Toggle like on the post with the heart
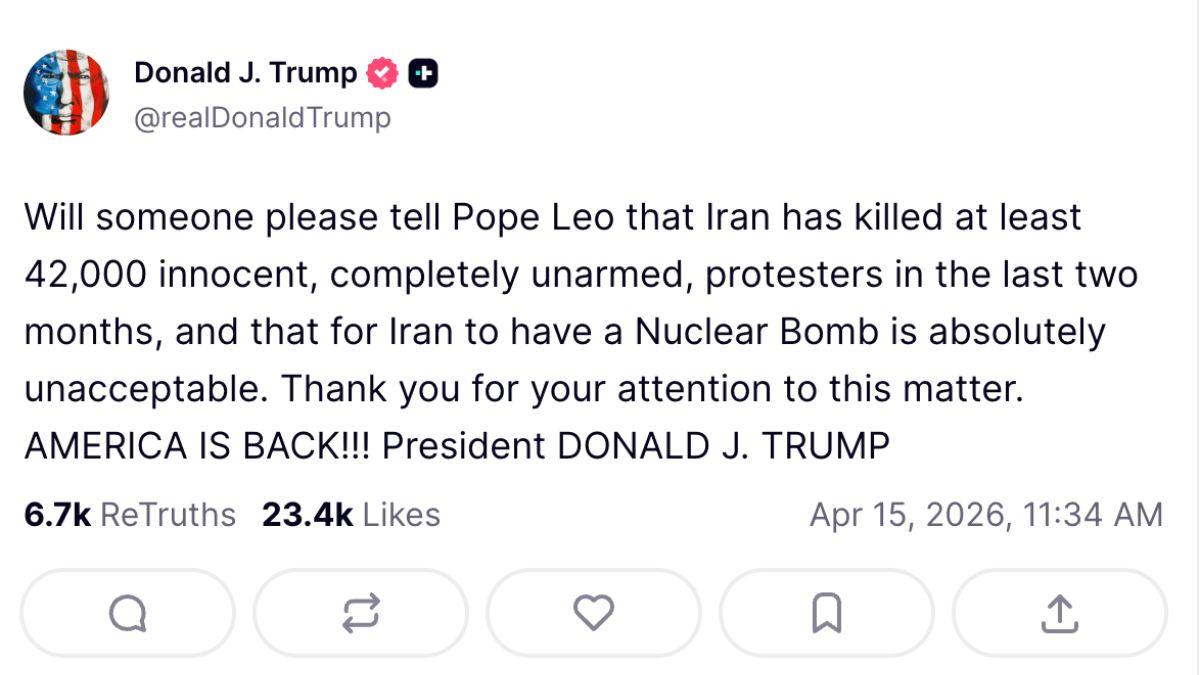Screen dimensions: 1200x675 point(593,613)
